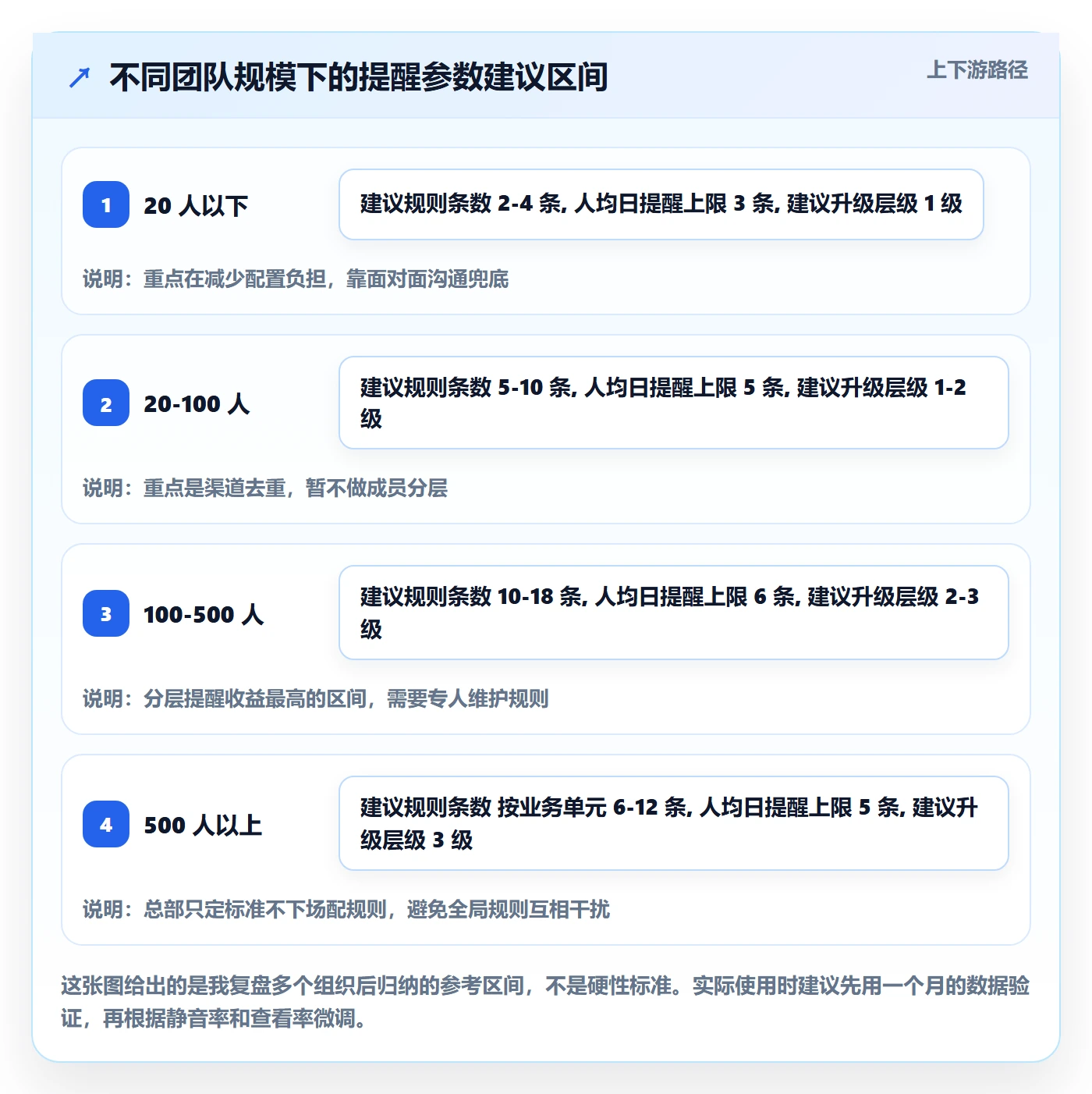Select the title 不同团队规模下的提醒参数建议区间
Image resolution: width=1092 pixels, height=1094 pixels.
(x=359, y=77)
